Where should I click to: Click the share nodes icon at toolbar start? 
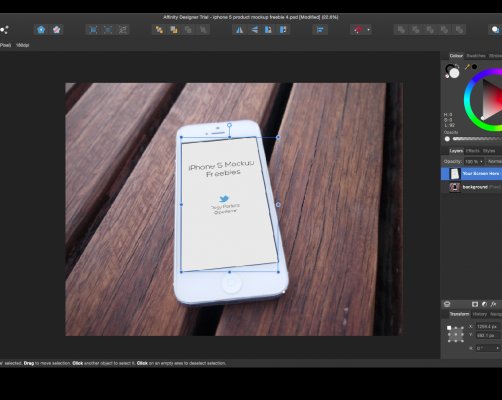(x=4, y=30)
